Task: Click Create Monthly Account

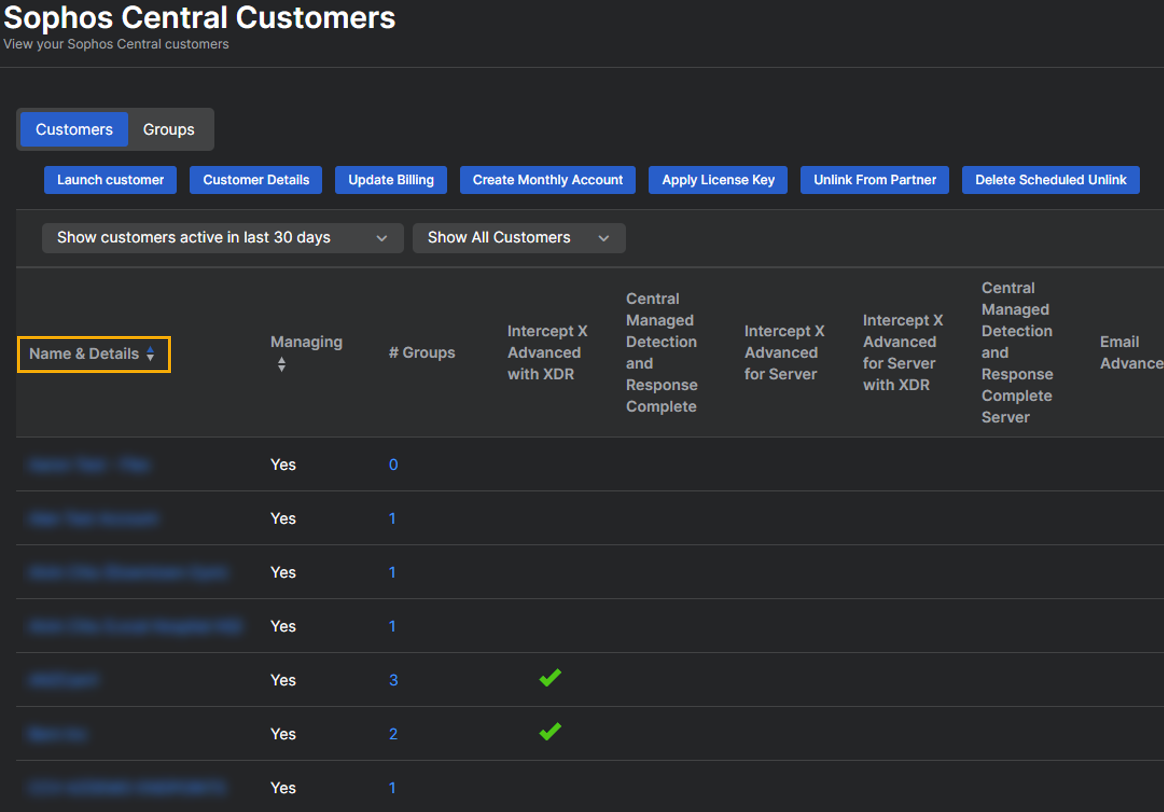Action: pyautogui.click(x=547, y=180)
